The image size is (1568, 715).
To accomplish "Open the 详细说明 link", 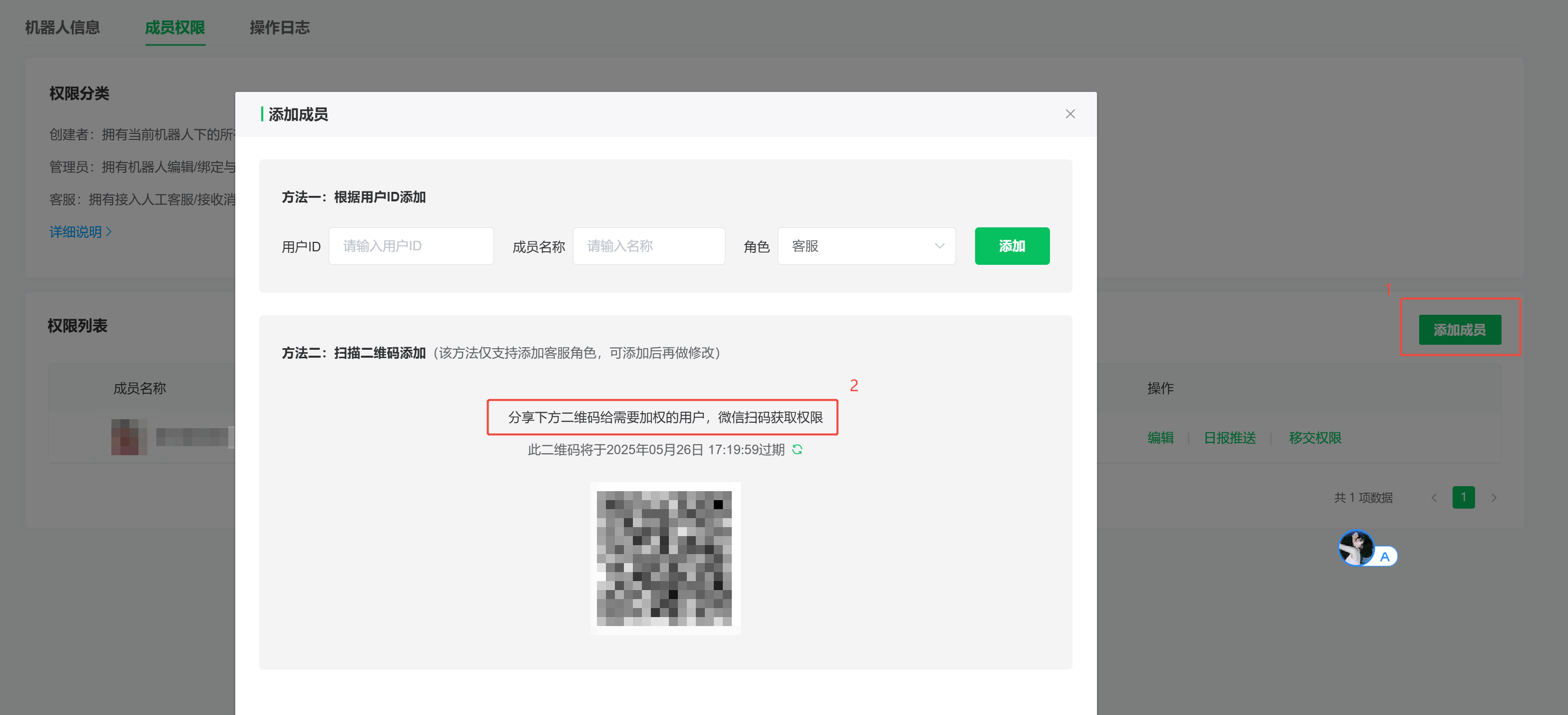I will click(x=80, y=232).
